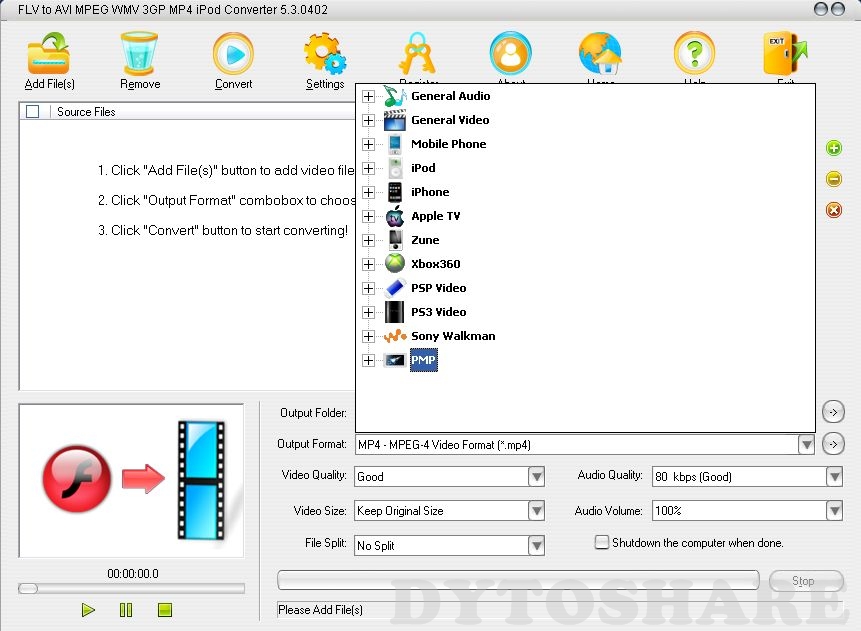Expand the PMP tree node
This screenshot has height=631, width=861.
[x=368, y=360]
